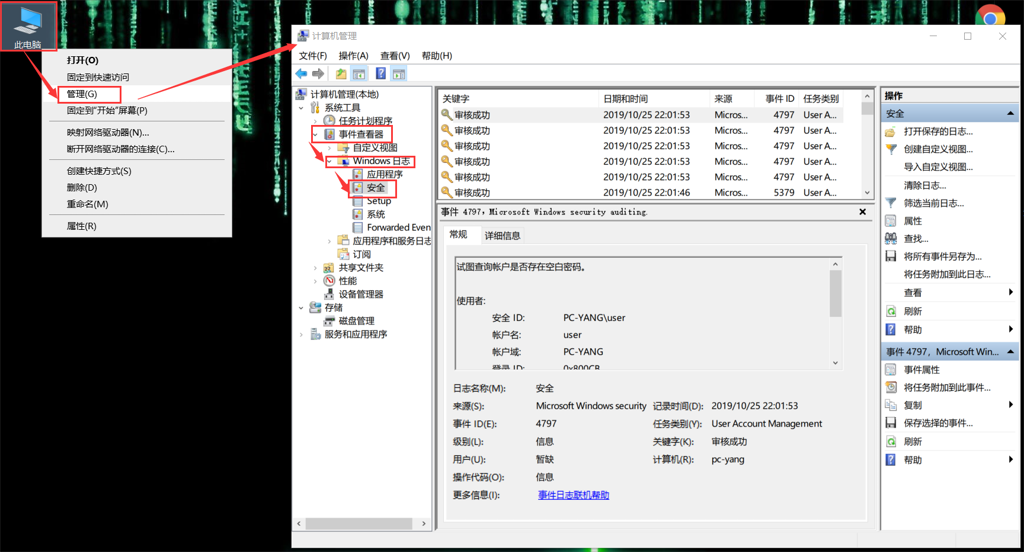Viewport: 1024px width, 552px height.
Task: Open the Chrome icon on desktop
Action: [x=991, y=14]
